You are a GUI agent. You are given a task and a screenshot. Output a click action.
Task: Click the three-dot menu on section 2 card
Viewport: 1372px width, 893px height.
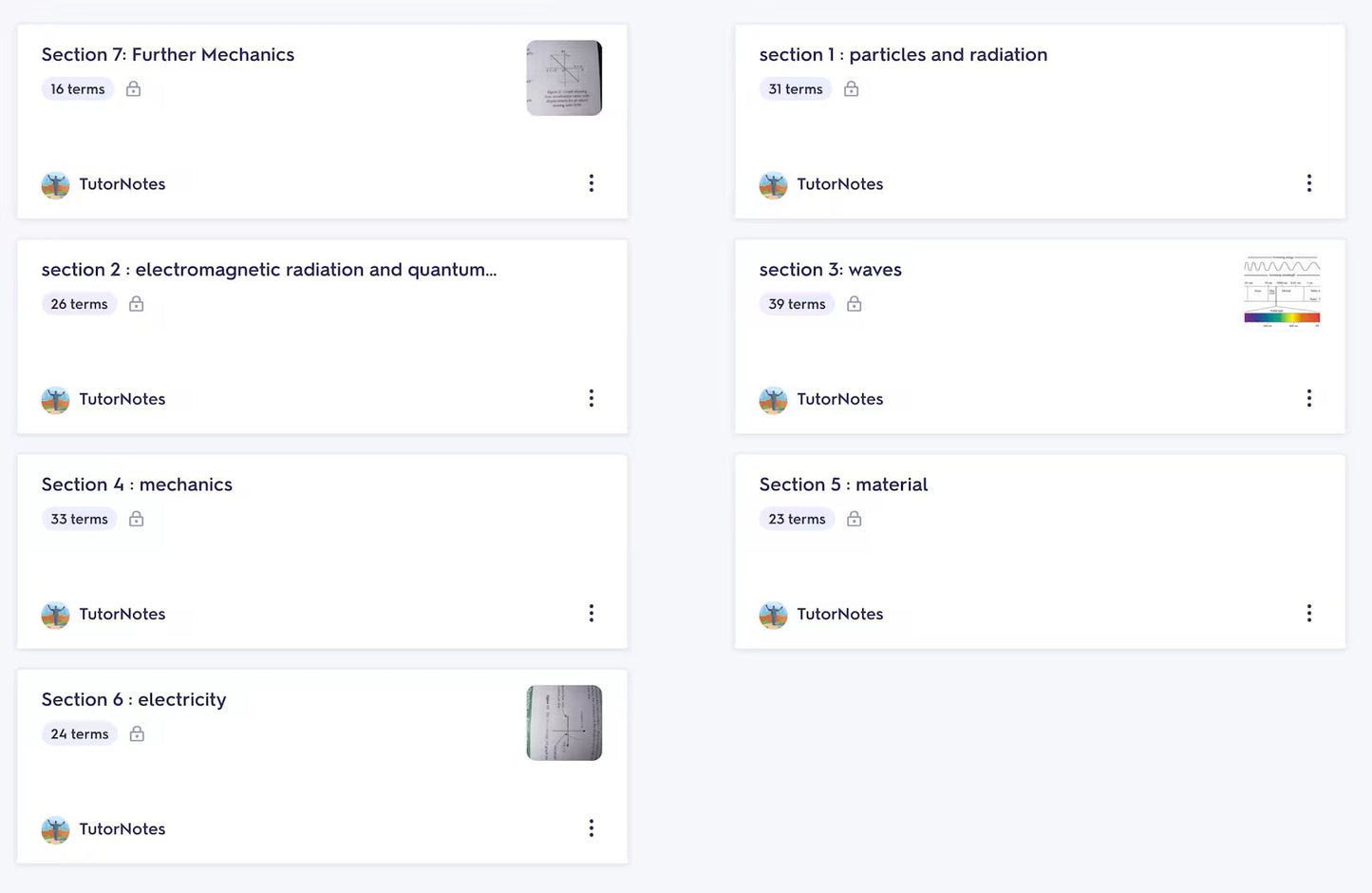click(x=591, y=398)
